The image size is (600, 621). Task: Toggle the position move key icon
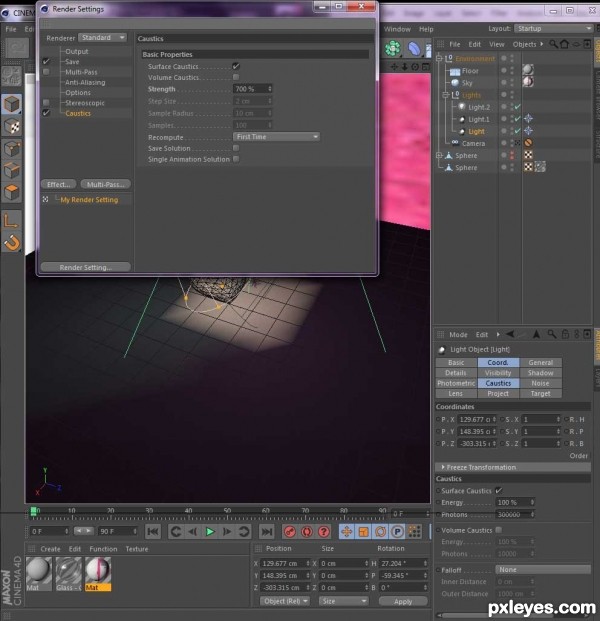(x=347, y=531)
